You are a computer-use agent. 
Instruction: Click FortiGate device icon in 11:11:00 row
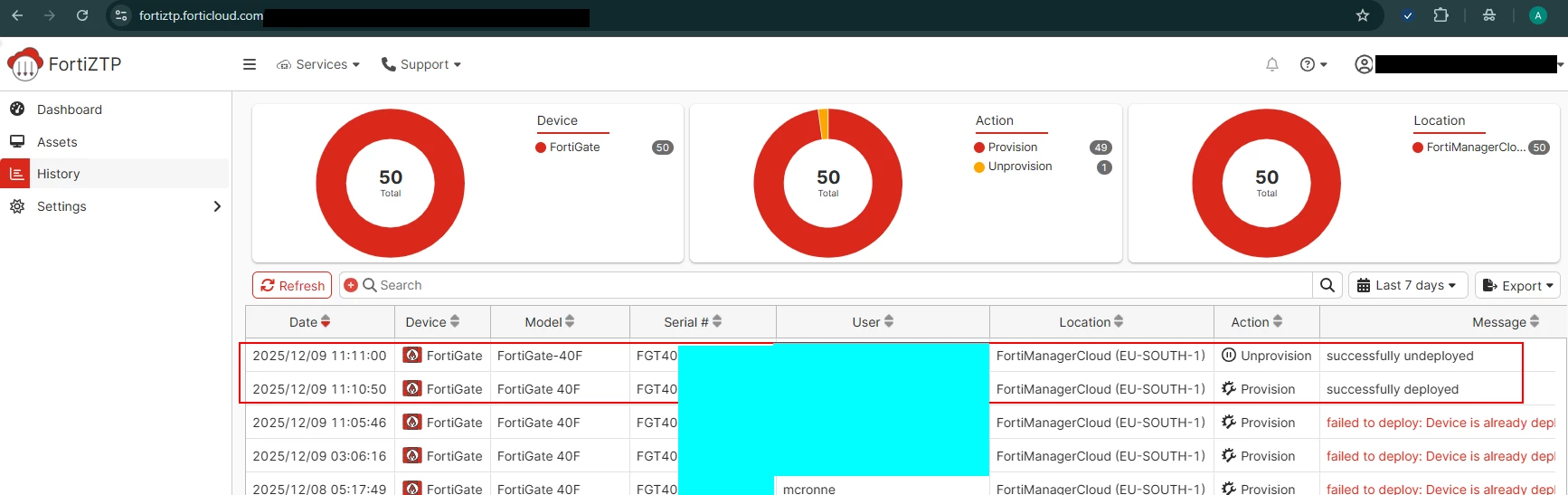point(412,356)
